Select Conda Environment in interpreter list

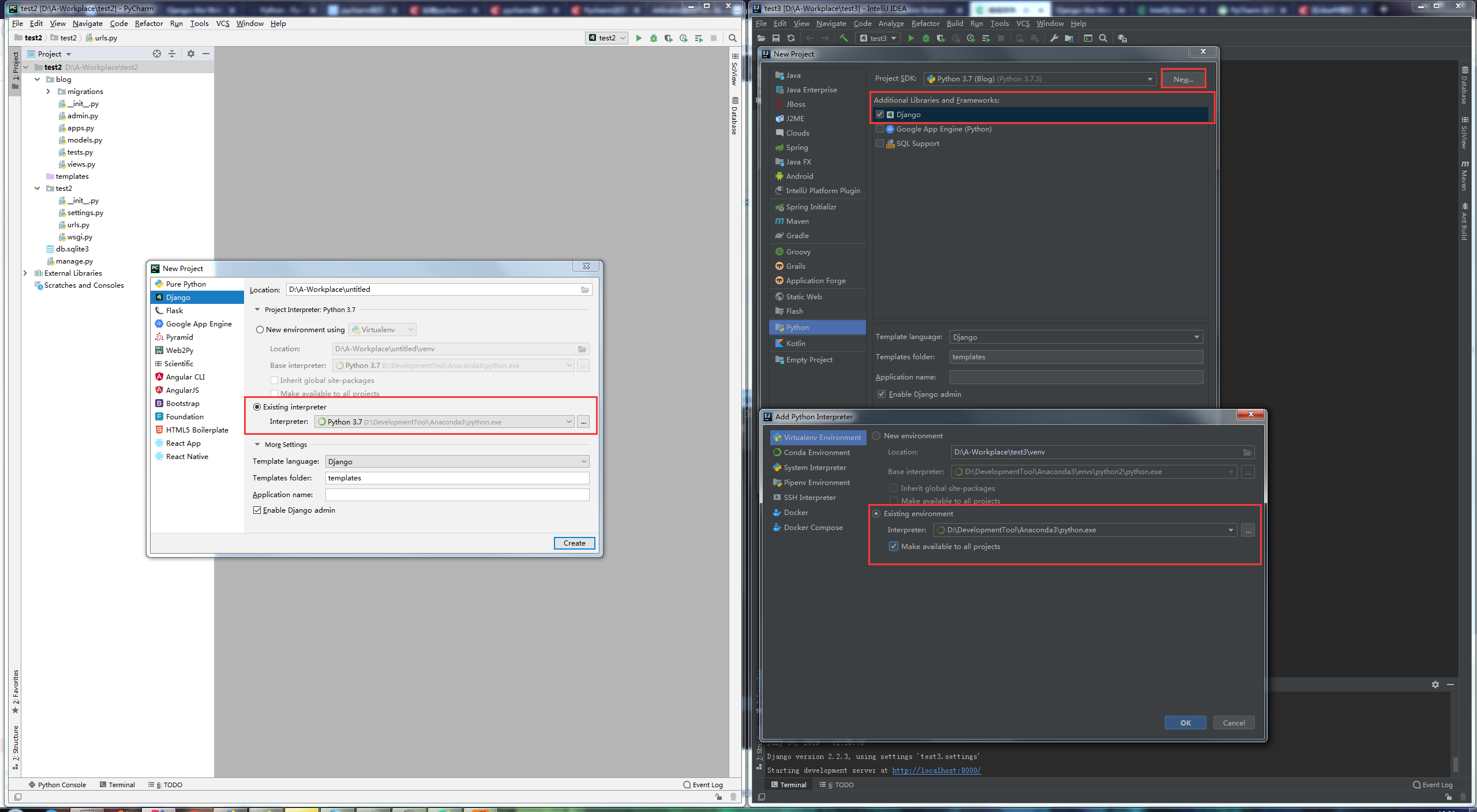[x=818, y=453]
